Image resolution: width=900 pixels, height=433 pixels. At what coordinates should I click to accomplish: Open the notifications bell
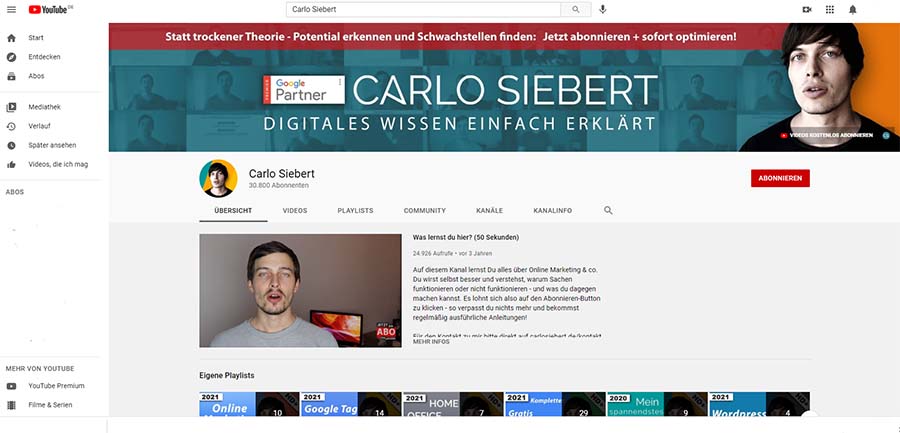click(852, 10)
